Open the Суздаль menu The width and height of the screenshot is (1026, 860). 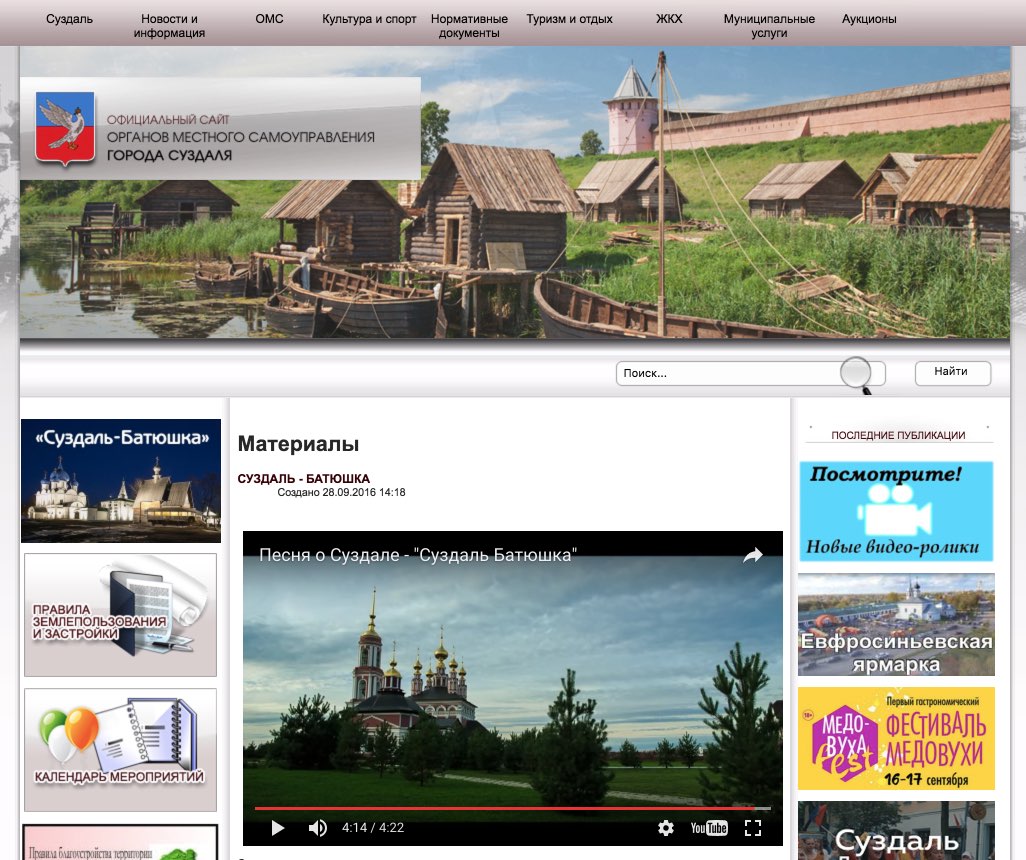pyautogui.click(x=69, y=19)
